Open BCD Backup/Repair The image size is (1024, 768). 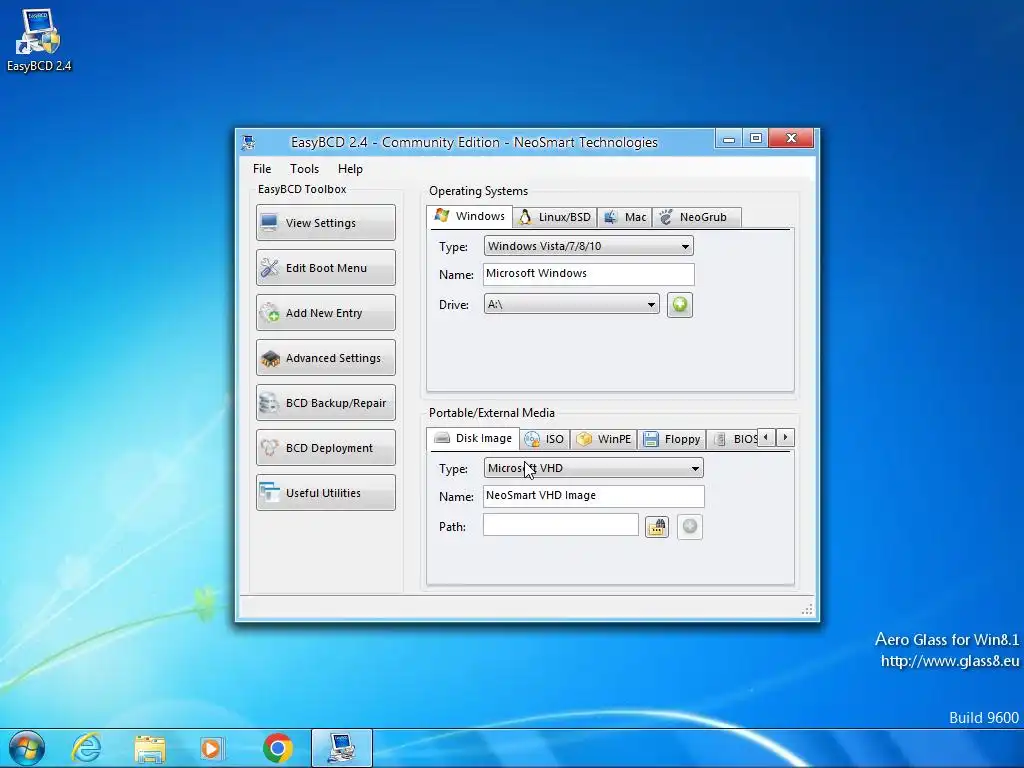click(326, 403)
